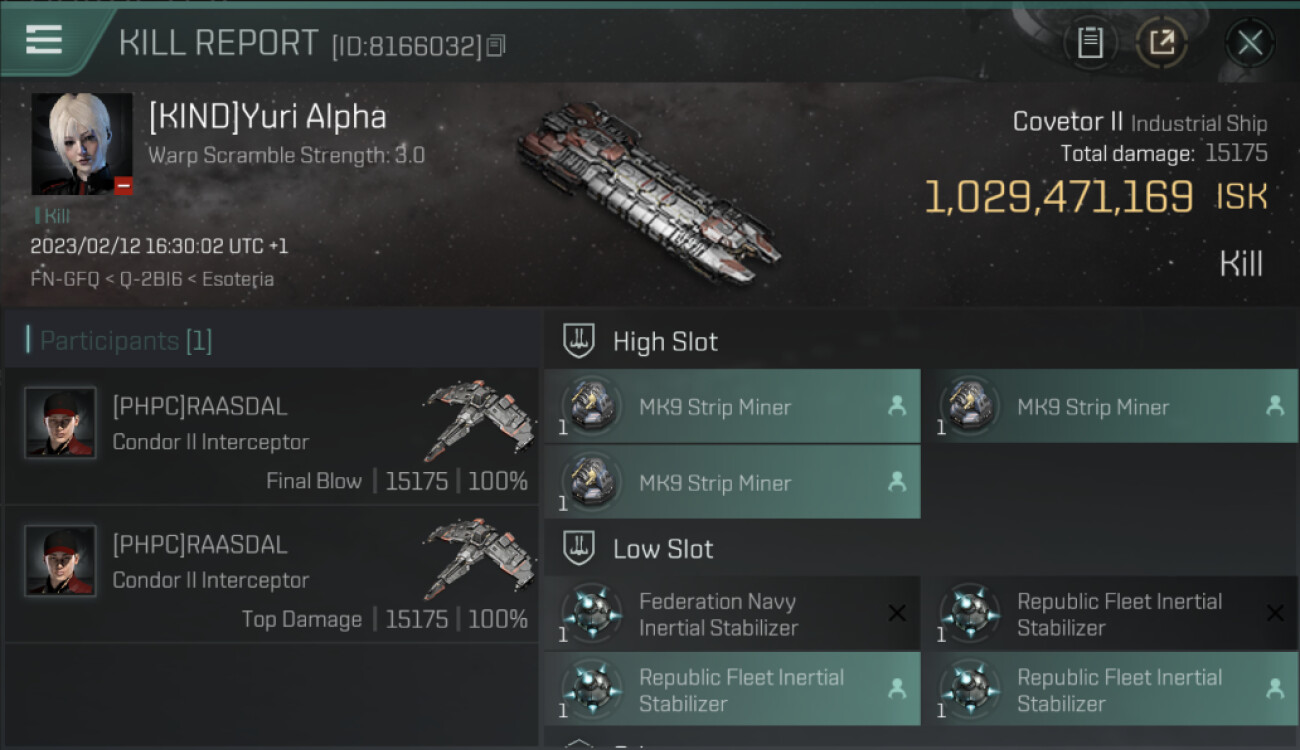Click the High Slot section header
Viewport: 1300px width, 750px height.
[x=665, y=342]
